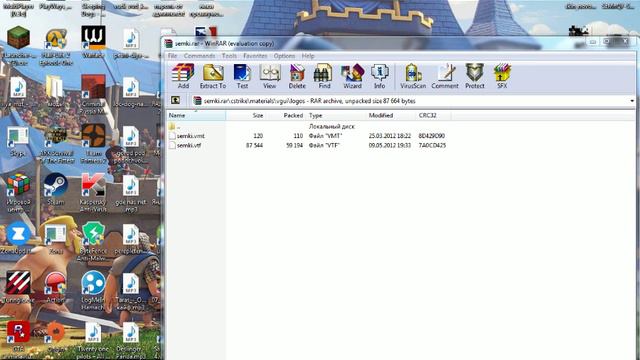
Task: Show archive Info
Action: (x=379, y=76)
